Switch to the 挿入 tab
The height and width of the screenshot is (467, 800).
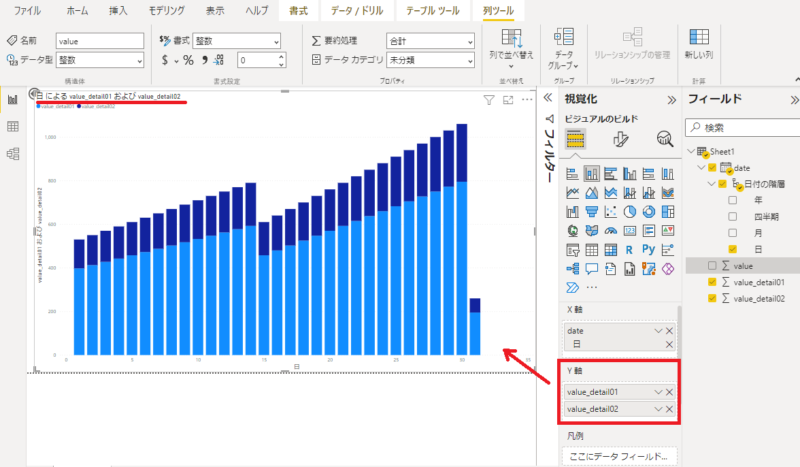tap(118, 10)
